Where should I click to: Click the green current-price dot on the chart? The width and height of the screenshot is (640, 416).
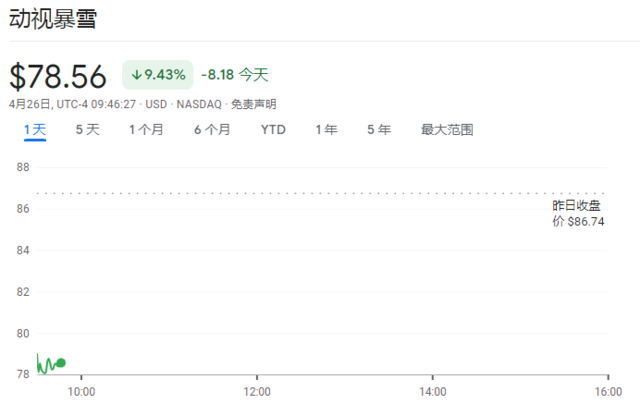pyautogui.click(x=61, y=363)
